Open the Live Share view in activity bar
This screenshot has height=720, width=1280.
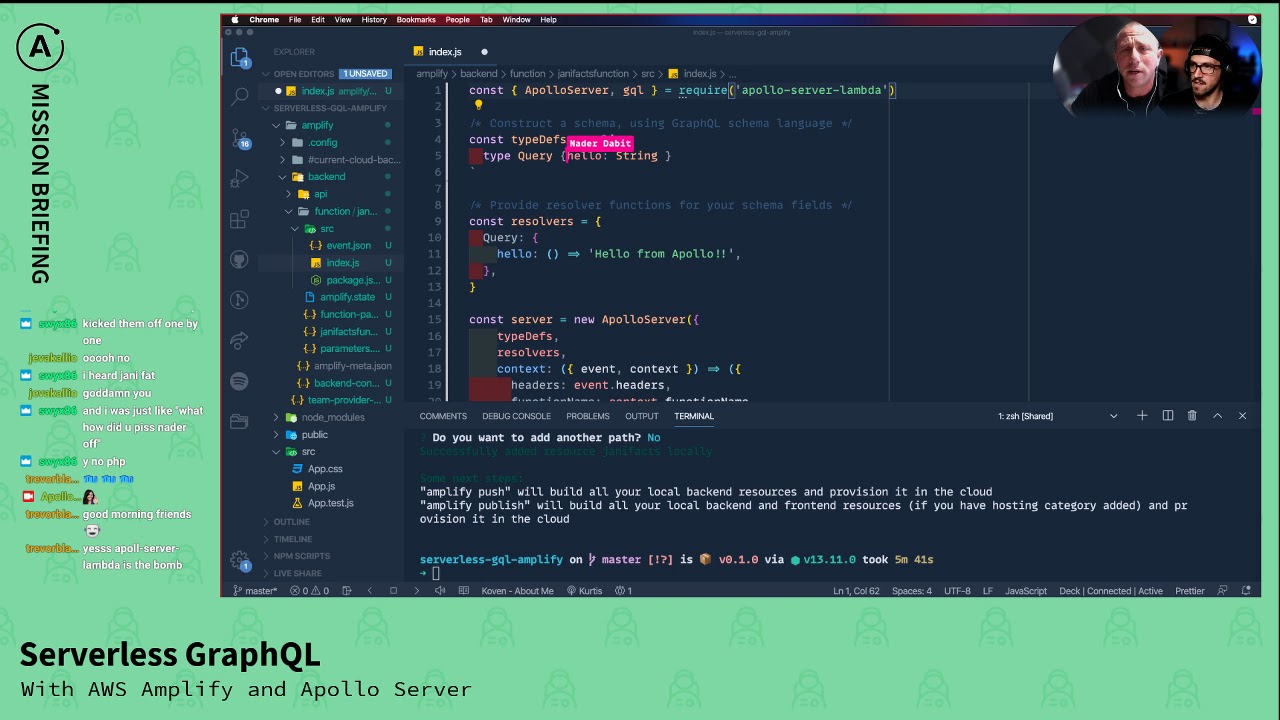[239, 340]
